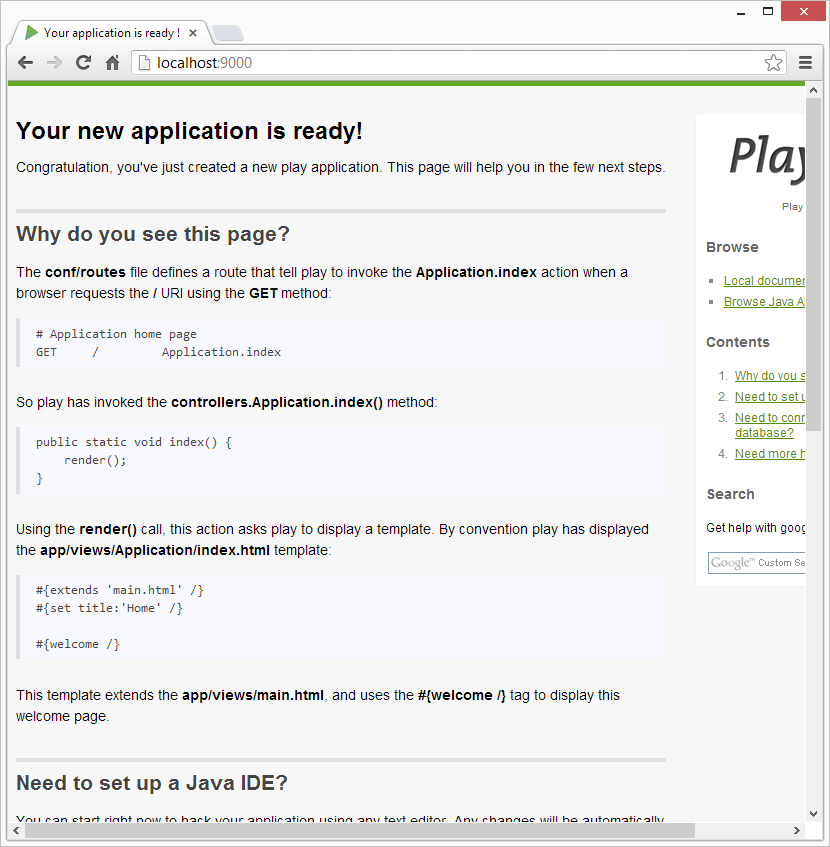This screenshot has width=830, height=847.
Task: Open the Browse Java API link
Action: (x=764, y=302)
